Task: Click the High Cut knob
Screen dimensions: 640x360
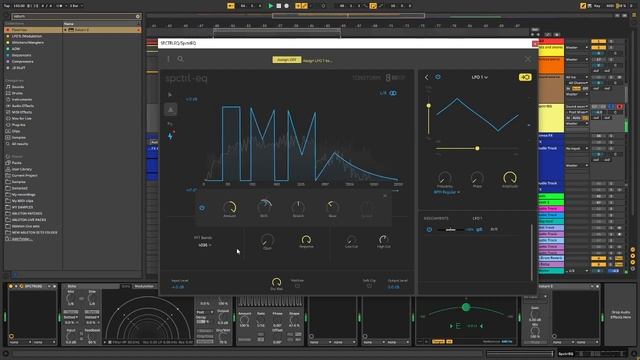Action: tap(384, 239)
